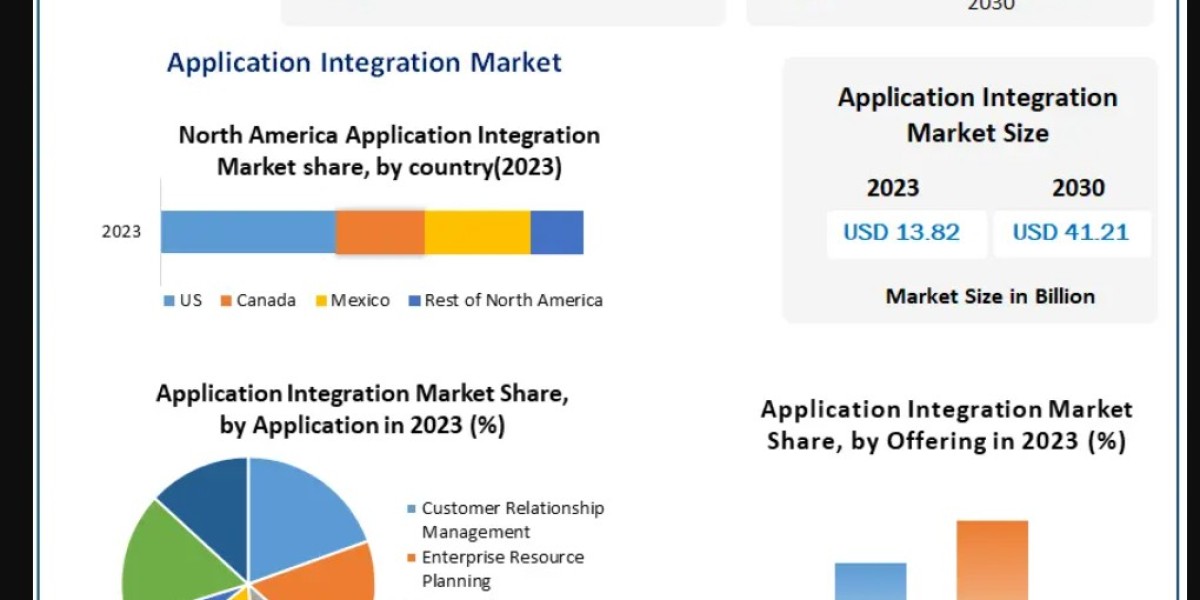
Task: Select the Rest of North America bar segment
Action: pyautogui.click(x=557, y=232)
